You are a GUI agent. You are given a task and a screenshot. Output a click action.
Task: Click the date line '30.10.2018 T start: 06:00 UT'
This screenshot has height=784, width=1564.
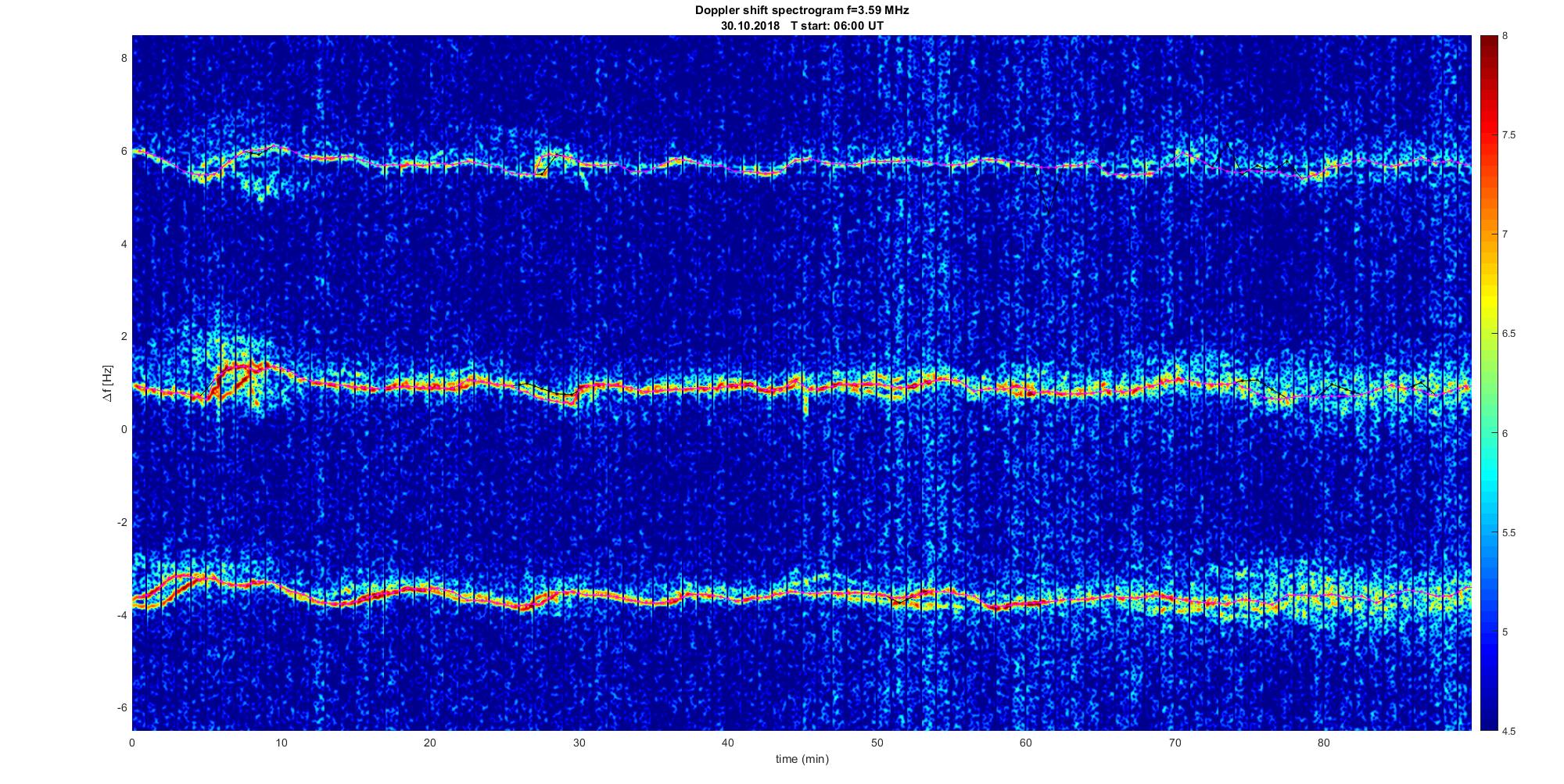tap(802, 26)
